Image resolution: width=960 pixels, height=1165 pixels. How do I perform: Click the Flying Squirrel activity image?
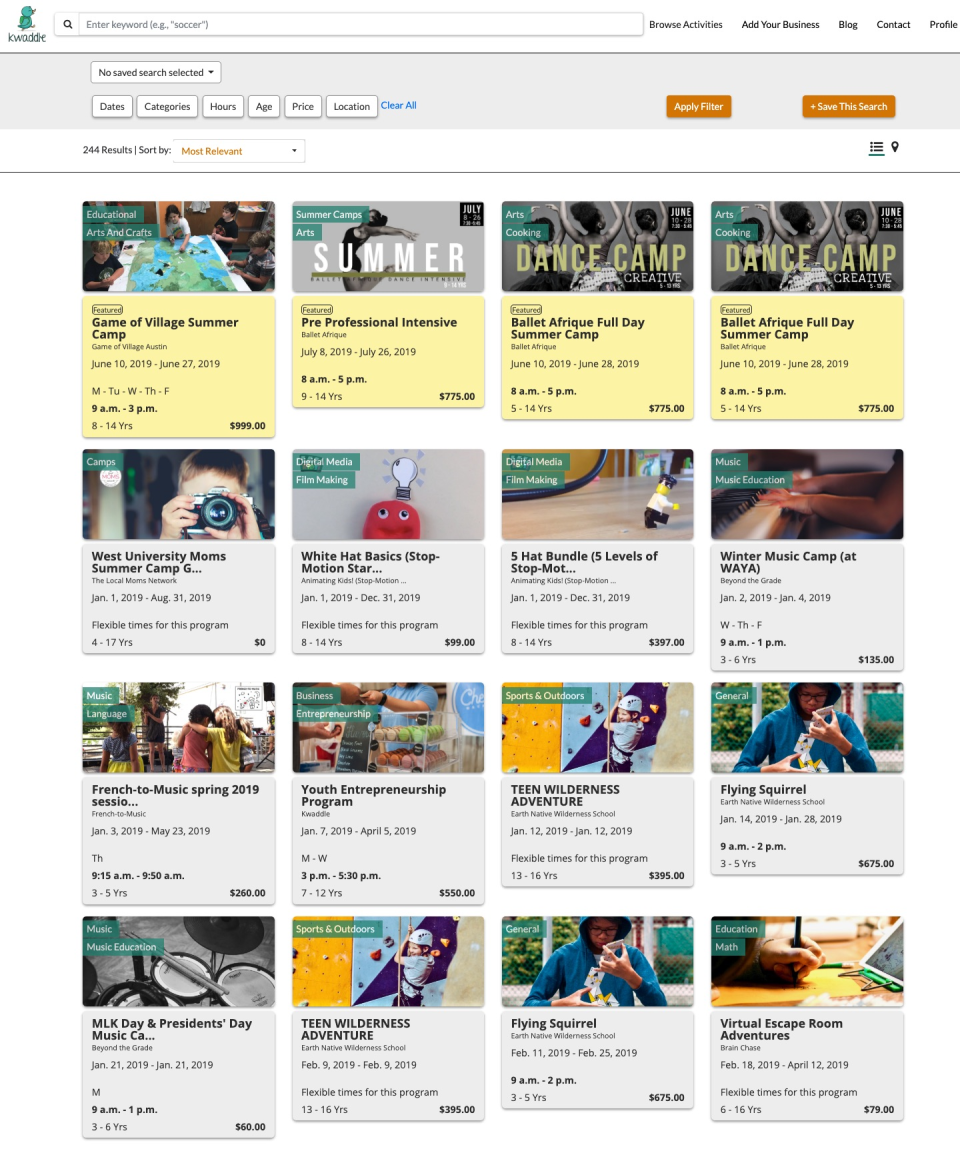pyautogui.click(x=806, y=727)
